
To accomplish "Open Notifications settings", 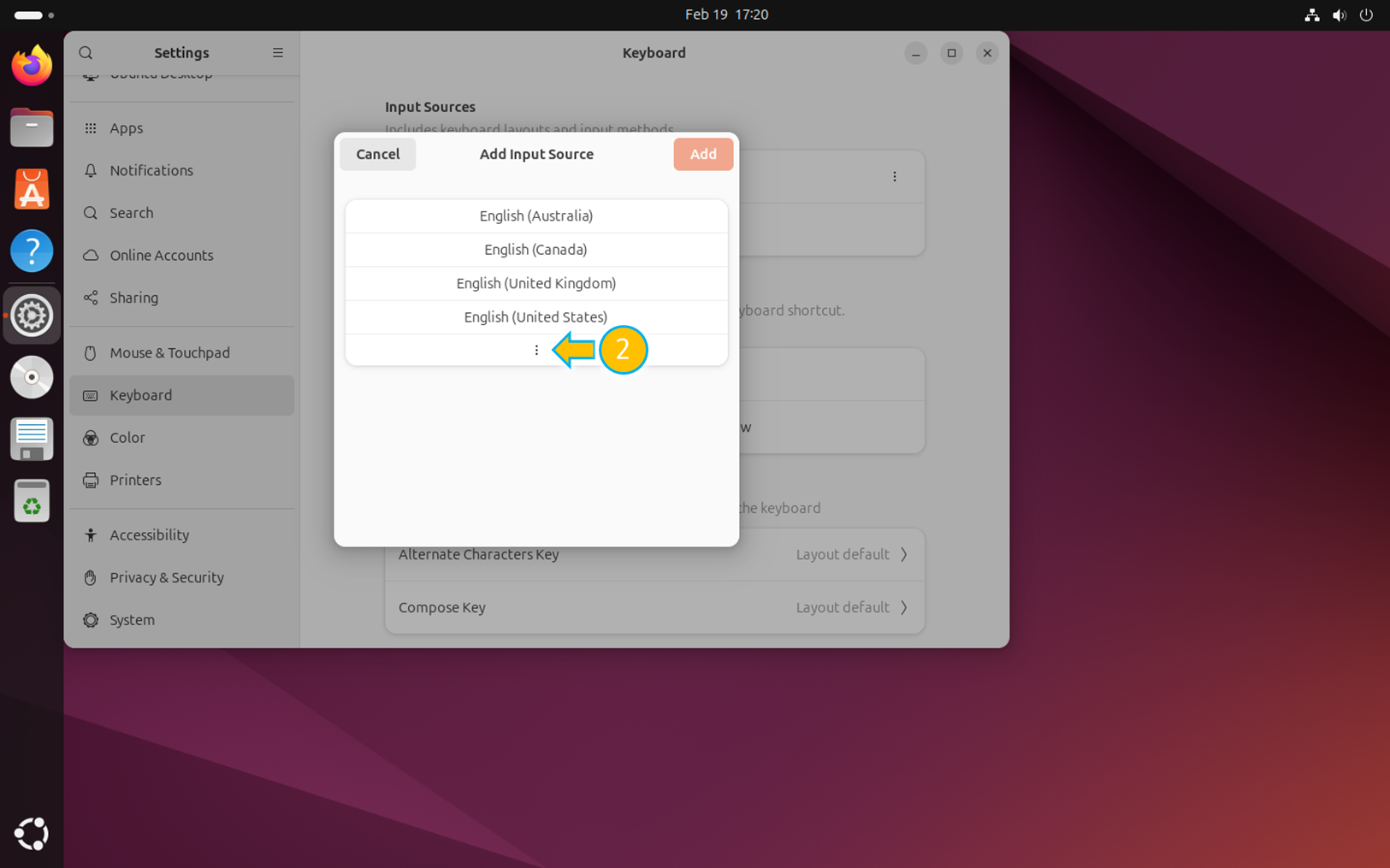I will (x=182, y=170).
